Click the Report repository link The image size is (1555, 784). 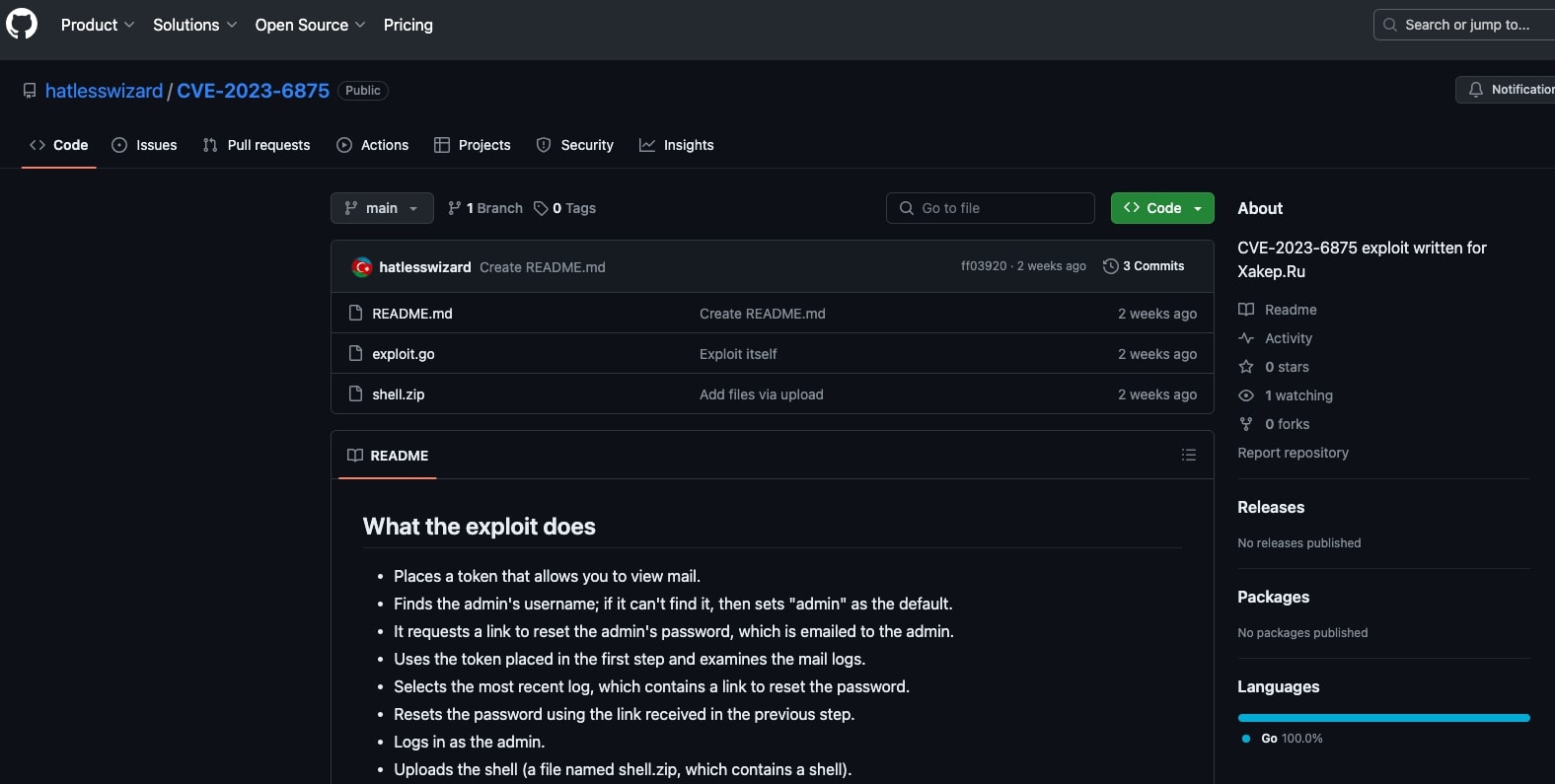pyautogui.click(x=1293, y=453)
